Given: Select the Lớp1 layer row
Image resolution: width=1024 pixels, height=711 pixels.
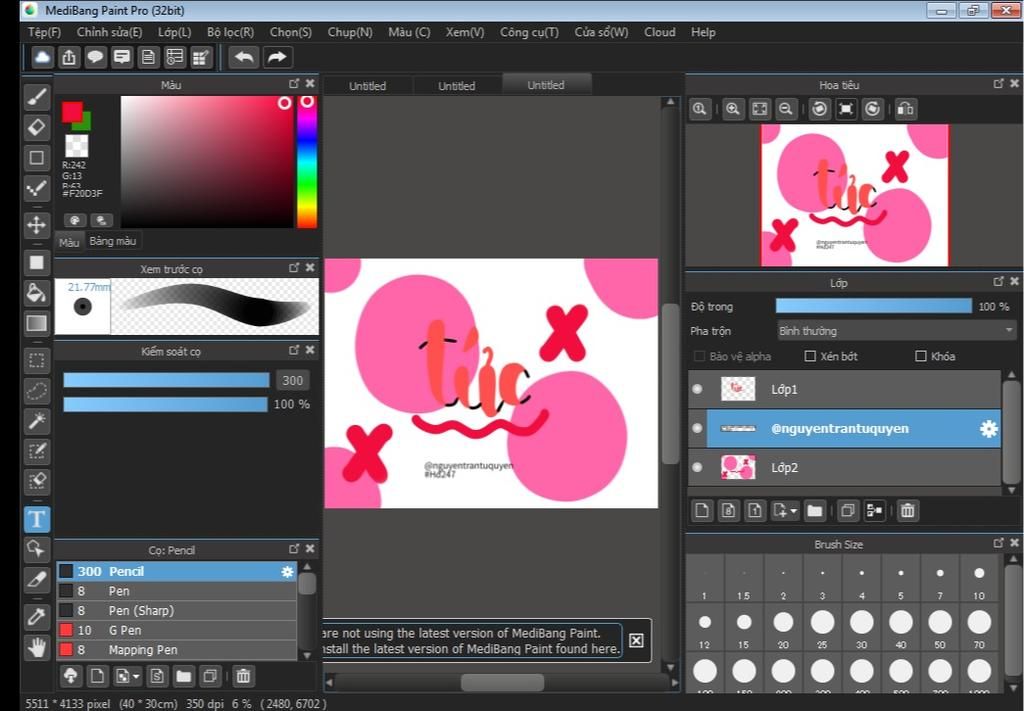Looking at the screenshot, I should pos(844,389).
